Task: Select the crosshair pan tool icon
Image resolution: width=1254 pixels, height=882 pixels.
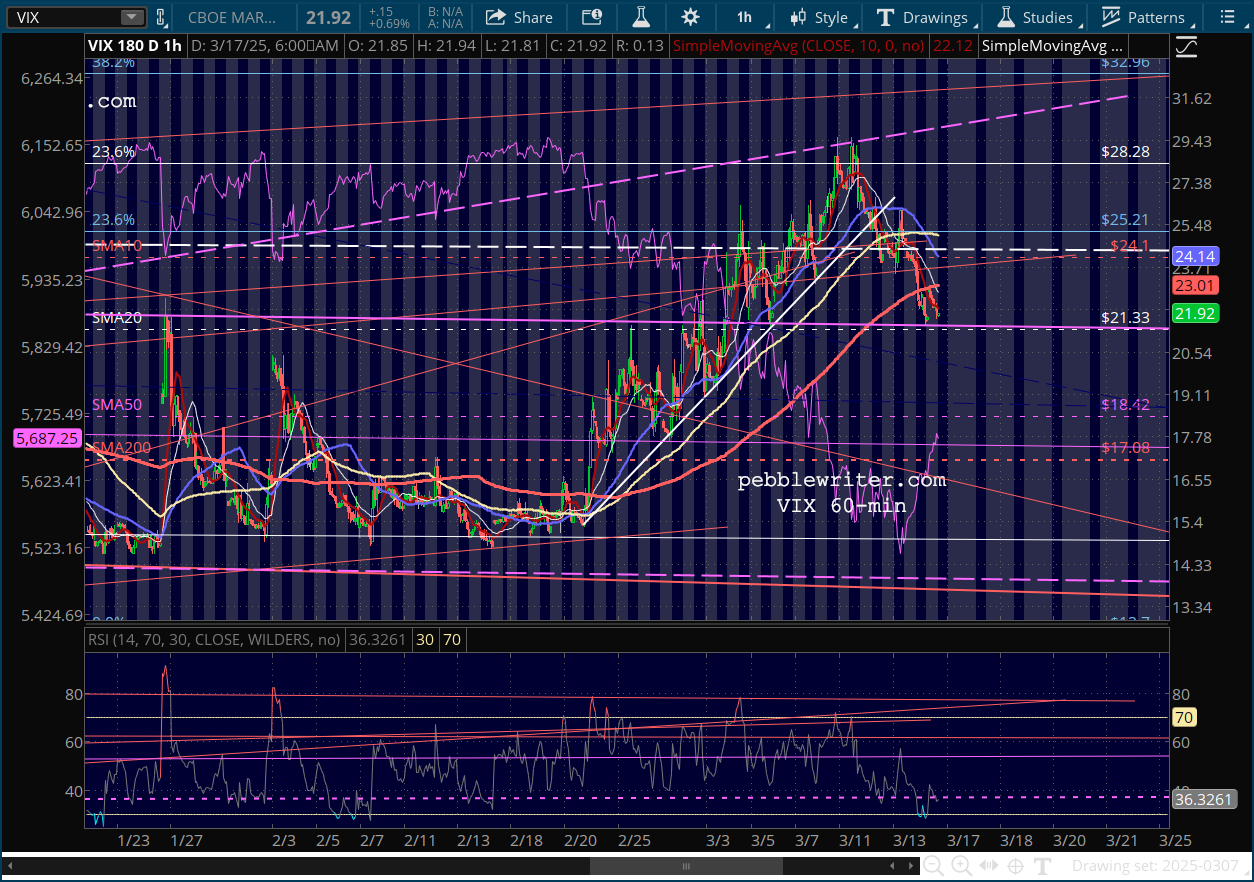Action: click(1015, 866)
